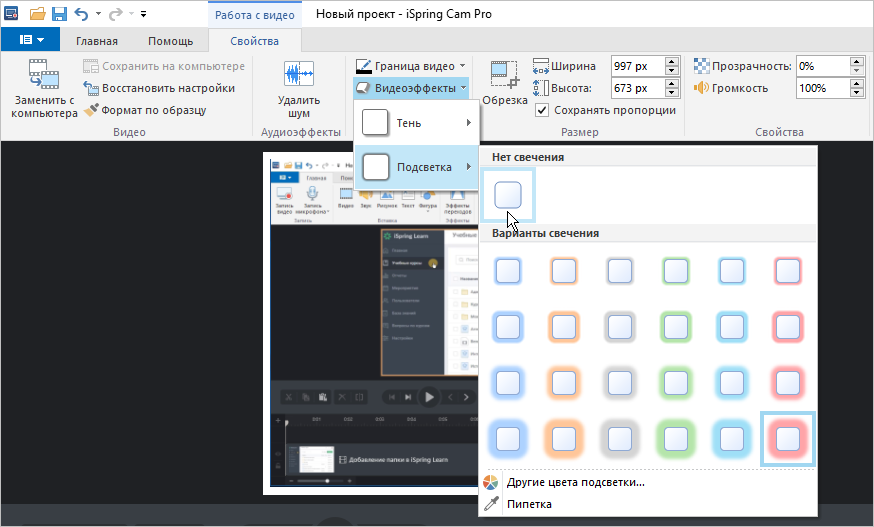The width and height of the screenshot is (874, 527).
Task: Click the Высота height icon
Action: pyautogui.click(x=541, y=88)
